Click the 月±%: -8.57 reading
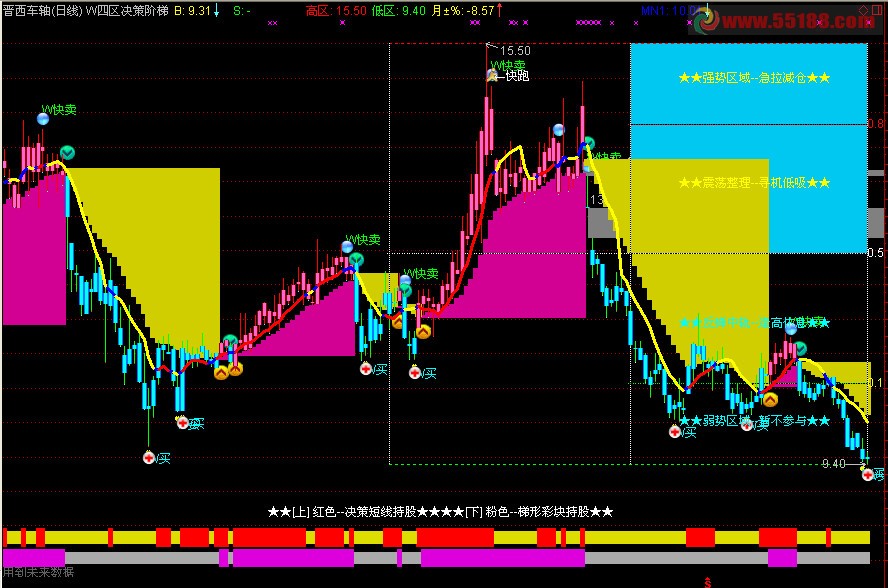The height and width of the screenshot is (588, 888). [463, 11]
